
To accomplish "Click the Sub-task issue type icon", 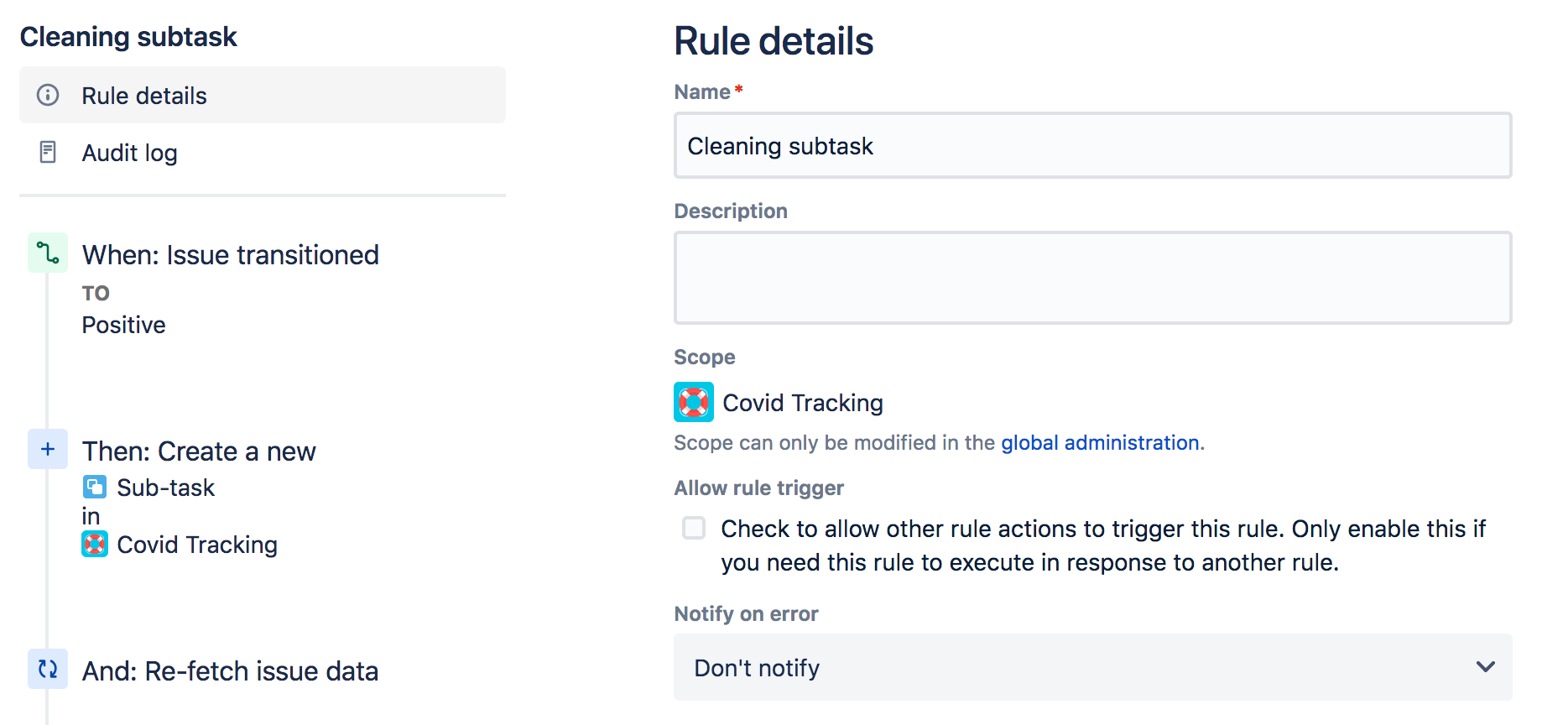I will point(95,487).
